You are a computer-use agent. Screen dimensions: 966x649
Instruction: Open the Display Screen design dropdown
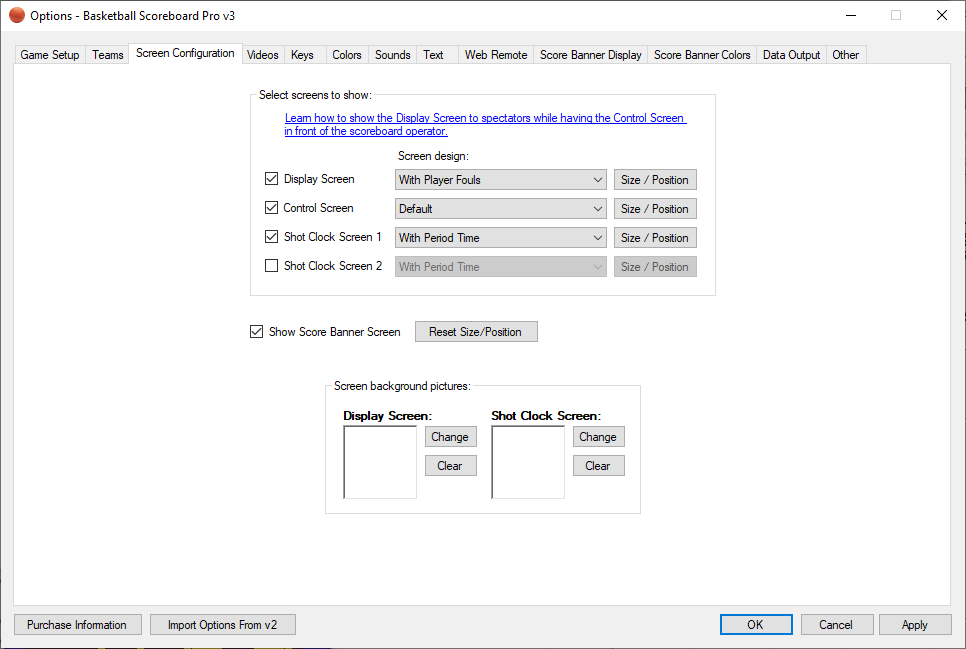(x=501, y=180)
